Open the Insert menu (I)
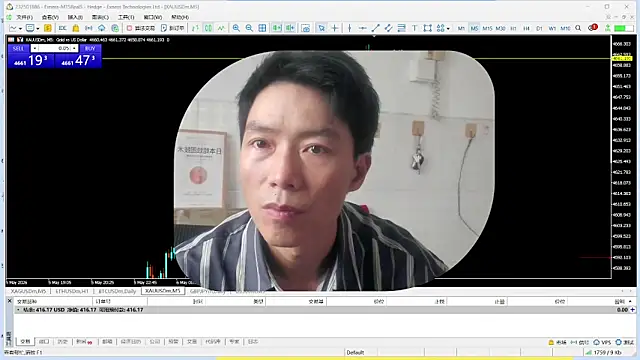Screen dimensions: 640x360 [x=75, y=17]
